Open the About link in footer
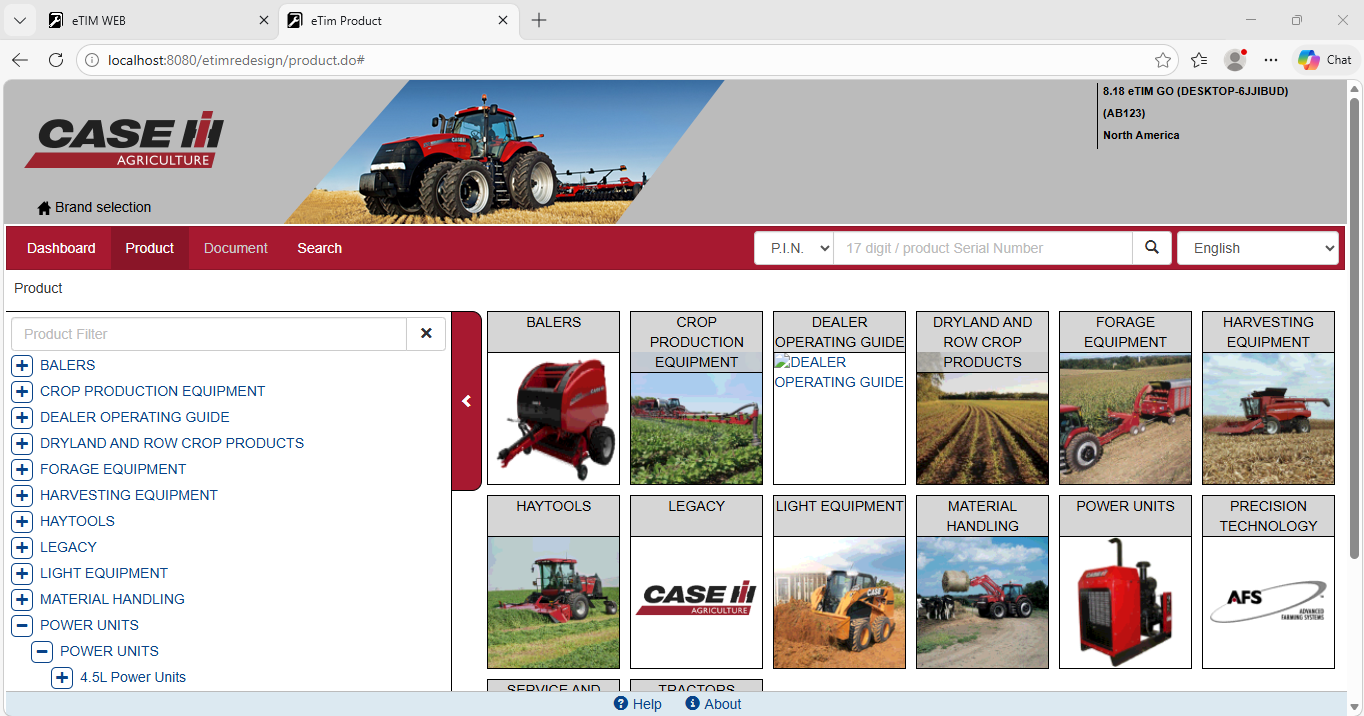1364x716 pixels. [x=713, y=704]
